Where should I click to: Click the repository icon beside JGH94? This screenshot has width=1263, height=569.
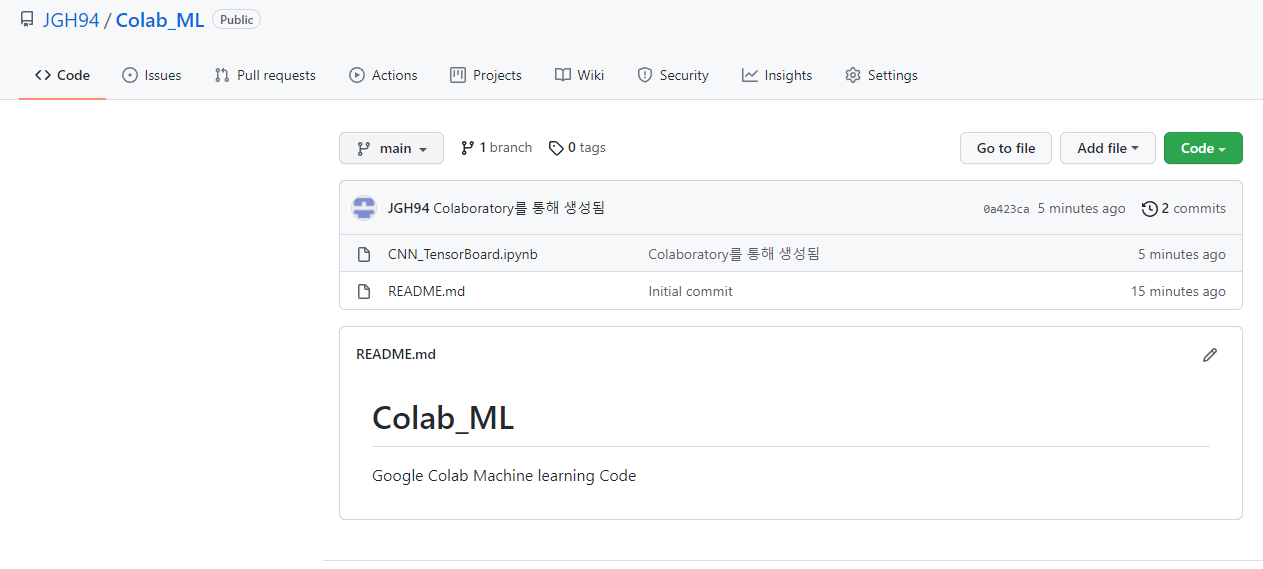[x=27, y=19]
